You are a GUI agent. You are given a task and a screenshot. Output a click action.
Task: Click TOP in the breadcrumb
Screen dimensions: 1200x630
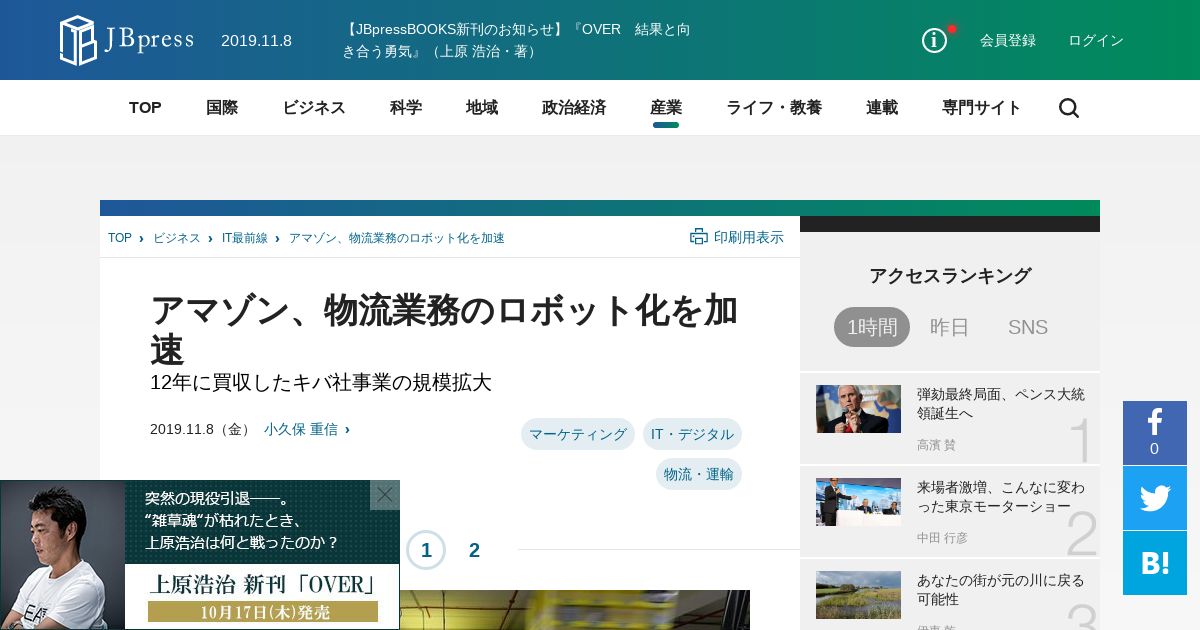(120, 238)
